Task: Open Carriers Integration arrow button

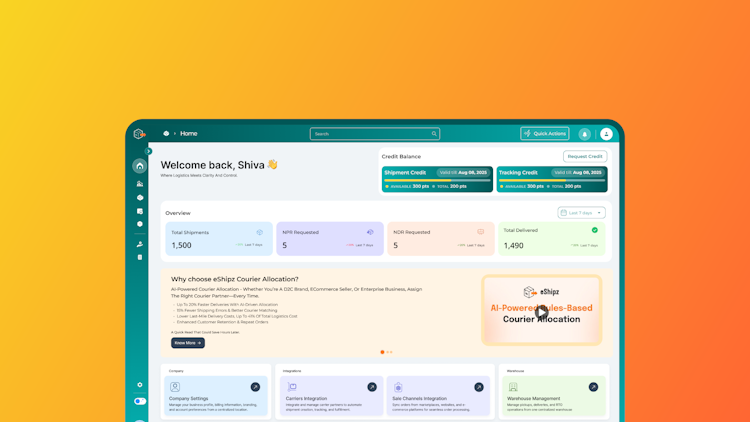Action: [x=372, y=387]
